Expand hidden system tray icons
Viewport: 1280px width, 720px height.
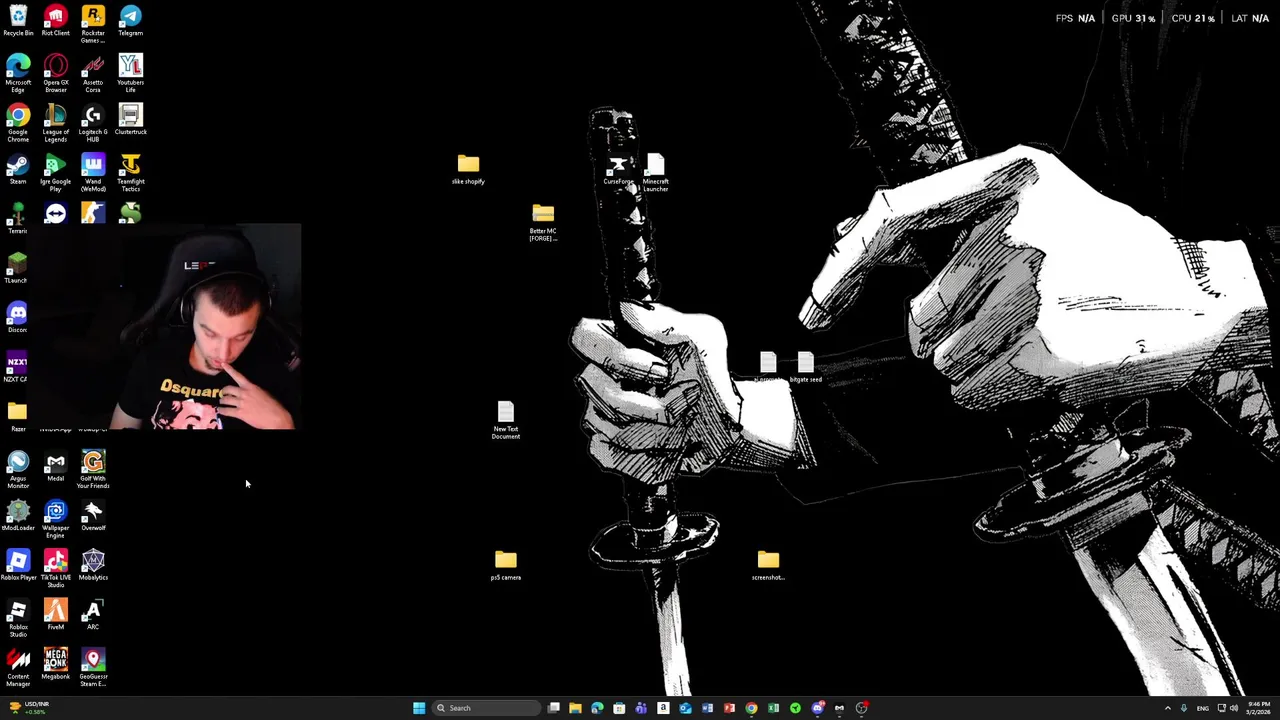(x=1167, y=708)
